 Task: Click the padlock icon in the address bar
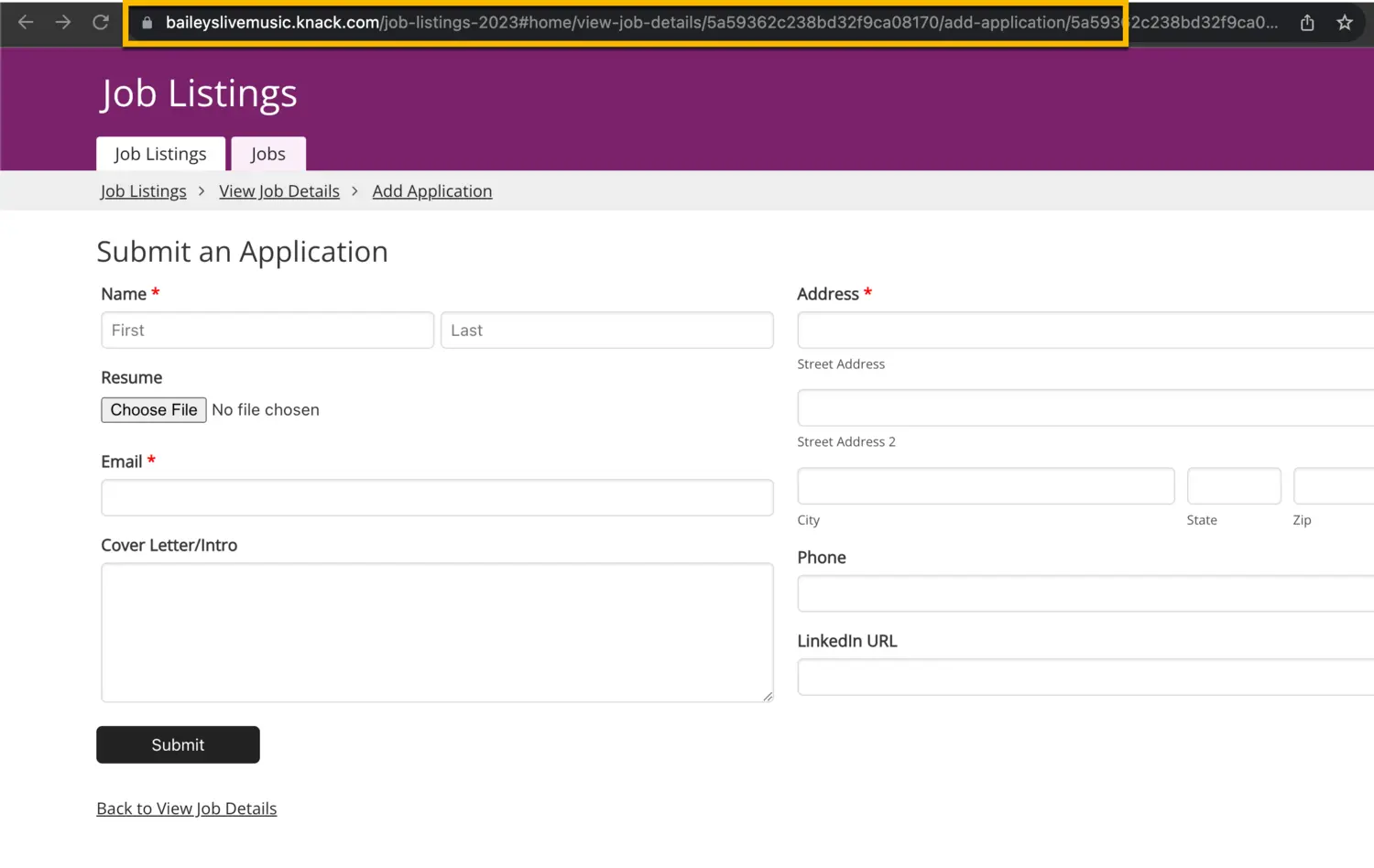tap(147, 22)
